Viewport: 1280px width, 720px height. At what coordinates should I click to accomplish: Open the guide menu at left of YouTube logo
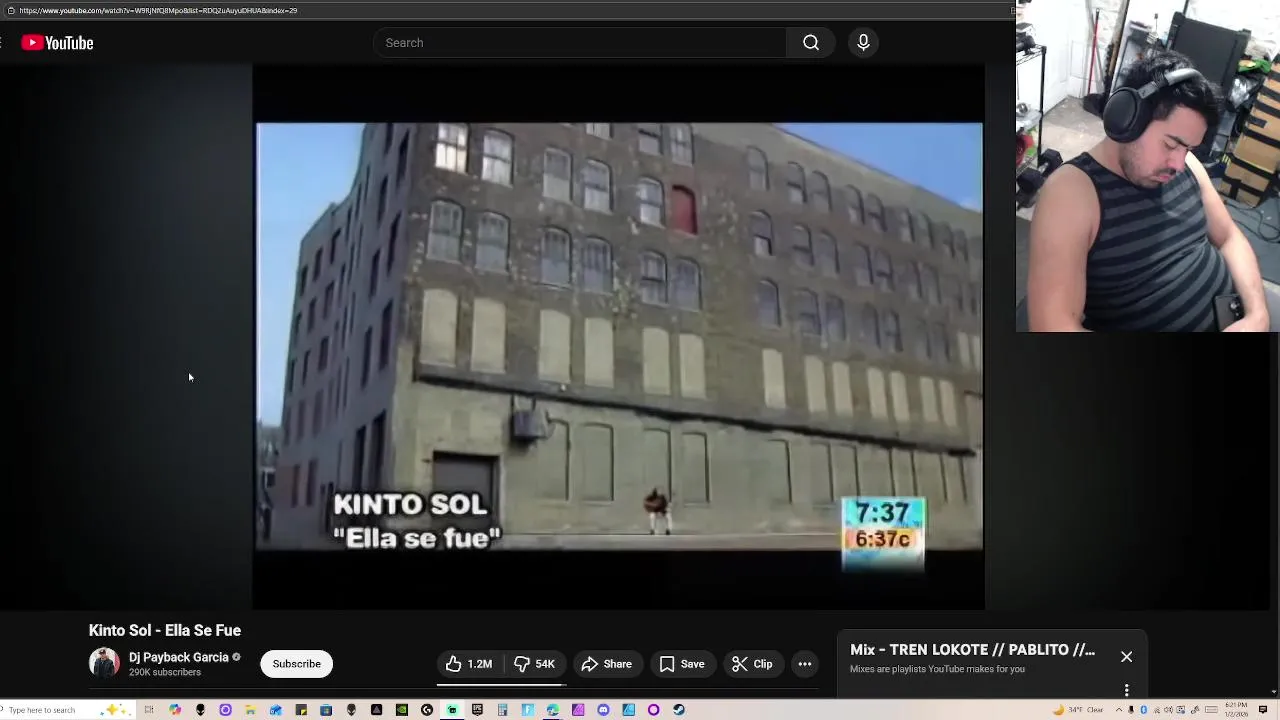pyautogui.click(x=3, y=43)
